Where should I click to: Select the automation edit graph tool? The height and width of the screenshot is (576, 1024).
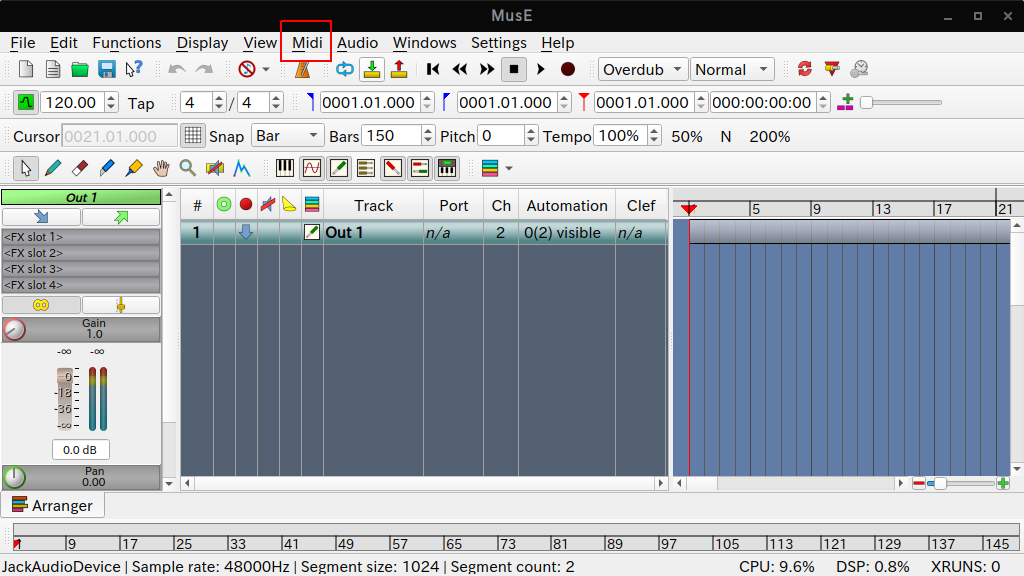242,168
